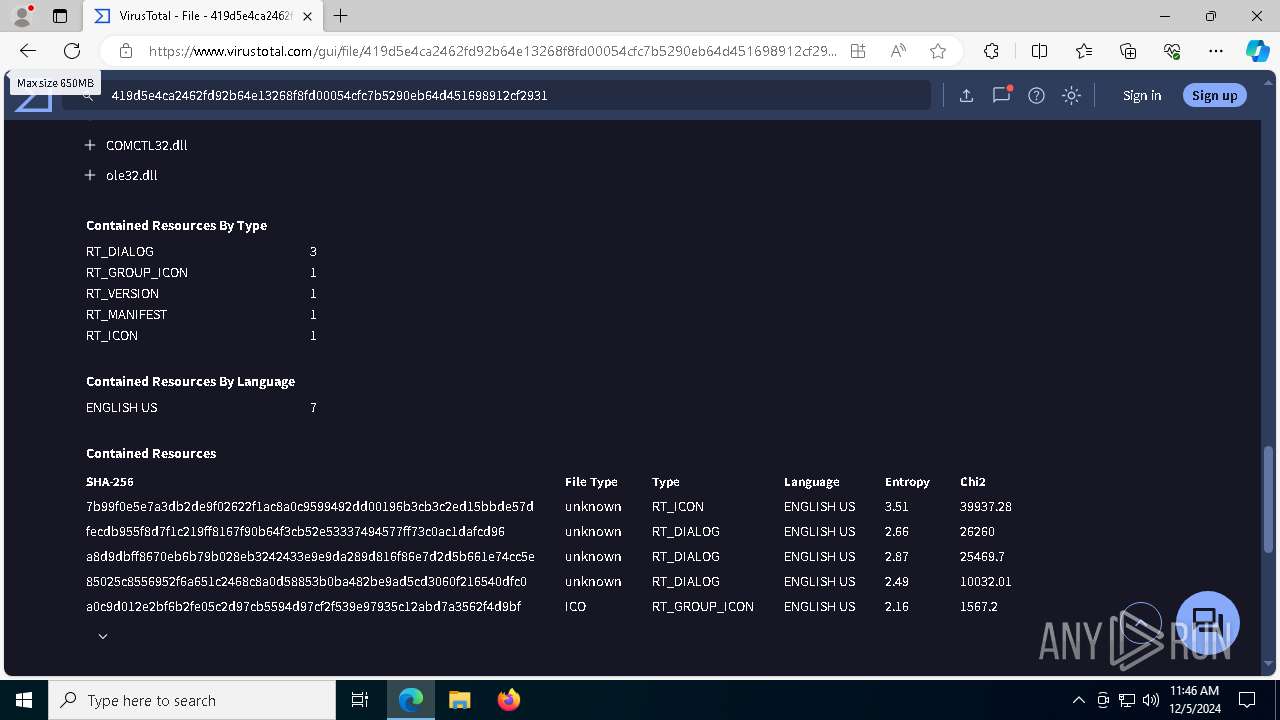
Task: Open the Windows Start menu
Action: (24, 700)
